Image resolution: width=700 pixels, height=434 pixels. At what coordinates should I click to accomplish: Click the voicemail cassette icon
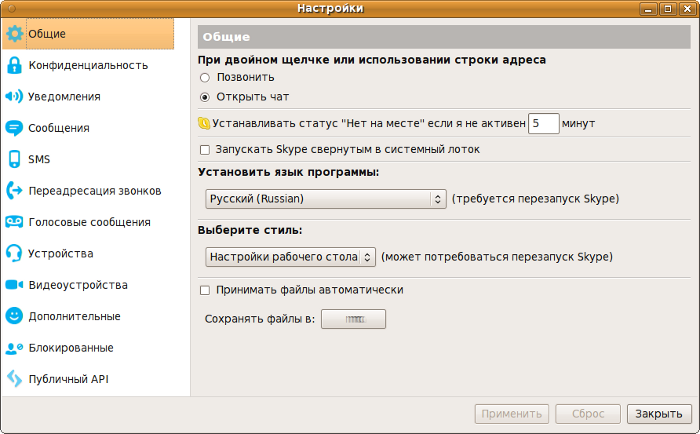14,222
